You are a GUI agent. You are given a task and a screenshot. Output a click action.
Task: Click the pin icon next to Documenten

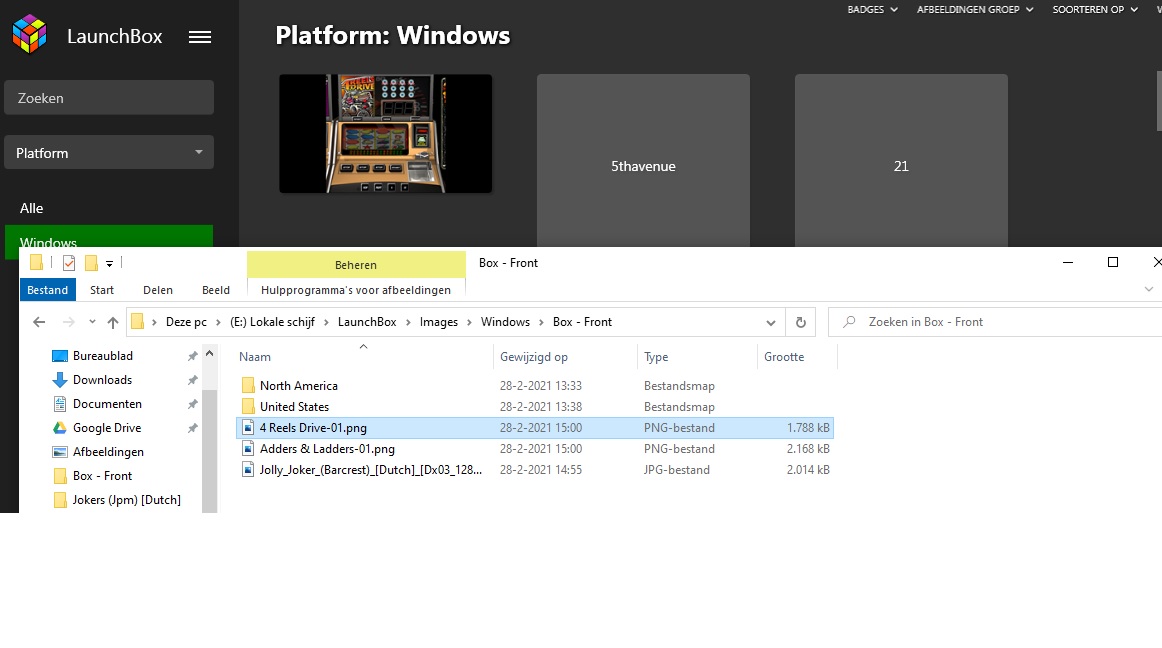[193, 404]
